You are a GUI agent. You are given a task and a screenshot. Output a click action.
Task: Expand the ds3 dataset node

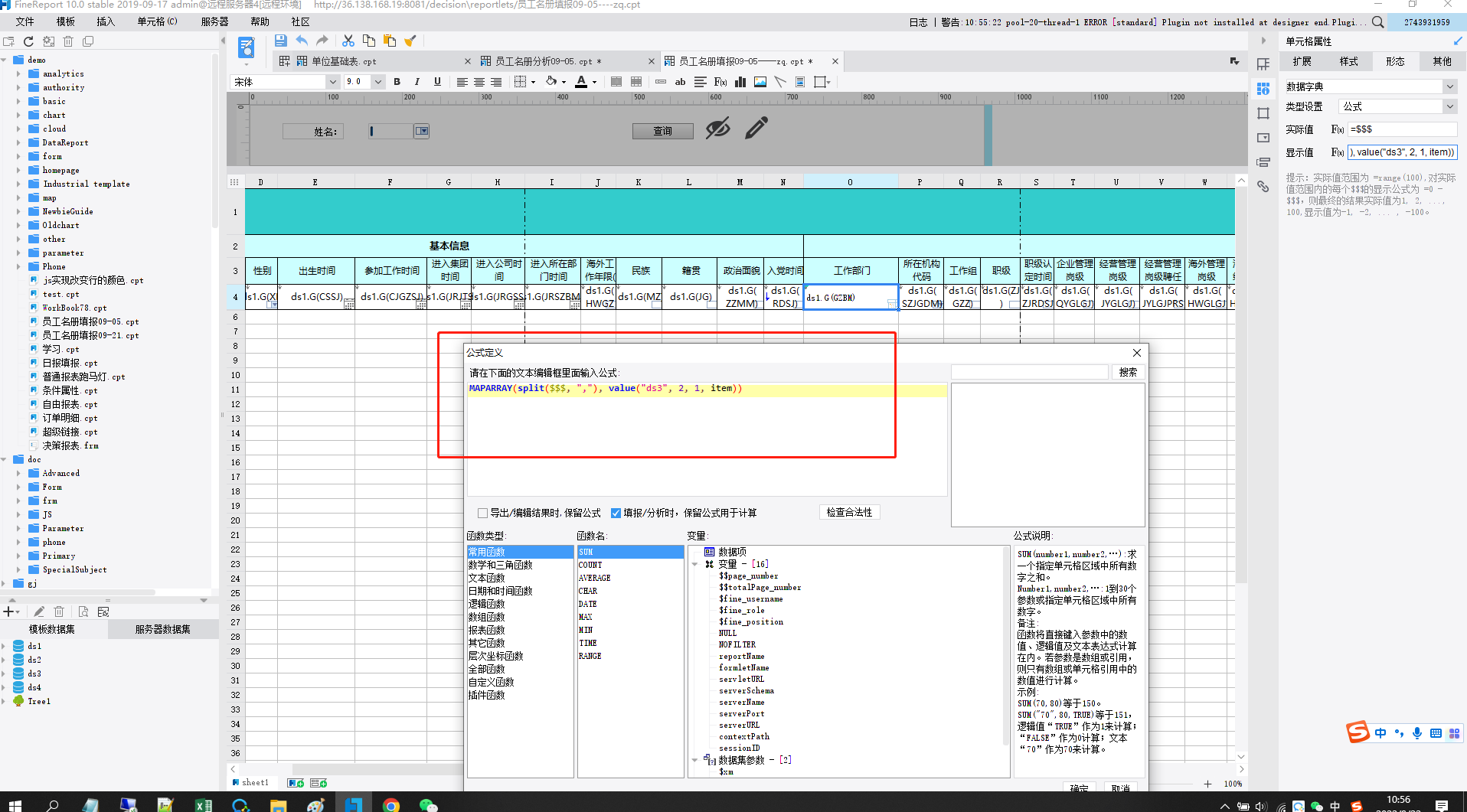(5, 673)
